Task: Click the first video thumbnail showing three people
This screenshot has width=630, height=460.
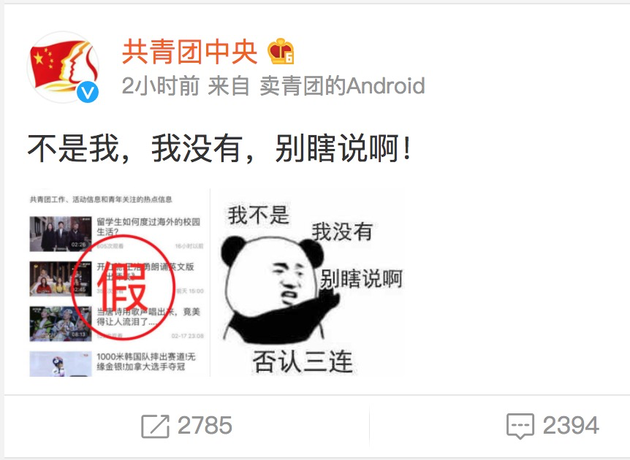Action: [61, 234]
